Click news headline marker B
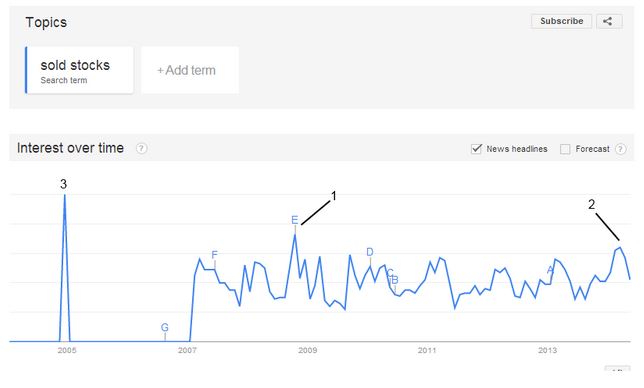Screen dimensions: 644x388 (x=395, y=280)
